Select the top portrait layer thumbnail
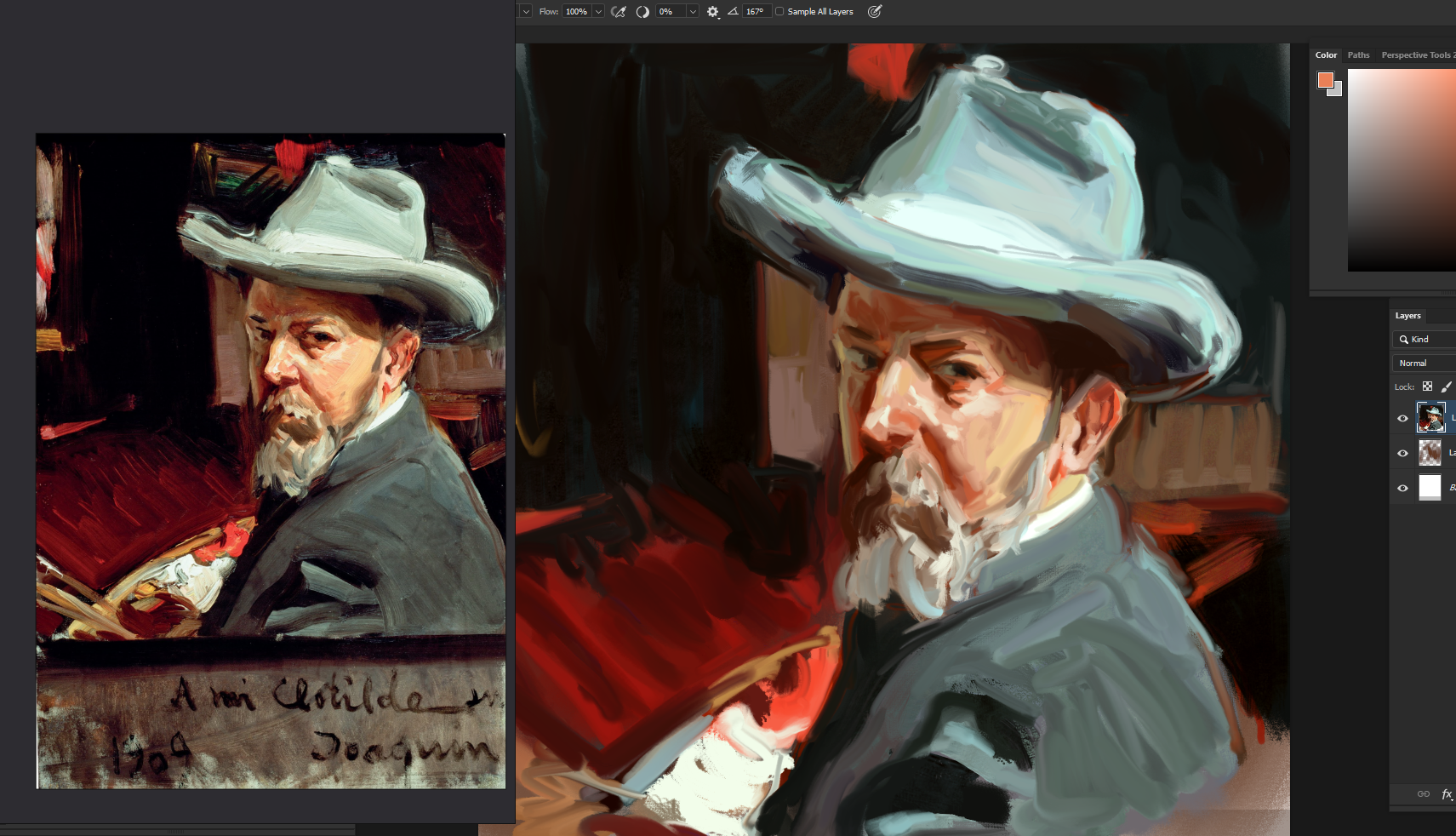This screenshot has height=836, width=1456. [x=1430, y=418]
